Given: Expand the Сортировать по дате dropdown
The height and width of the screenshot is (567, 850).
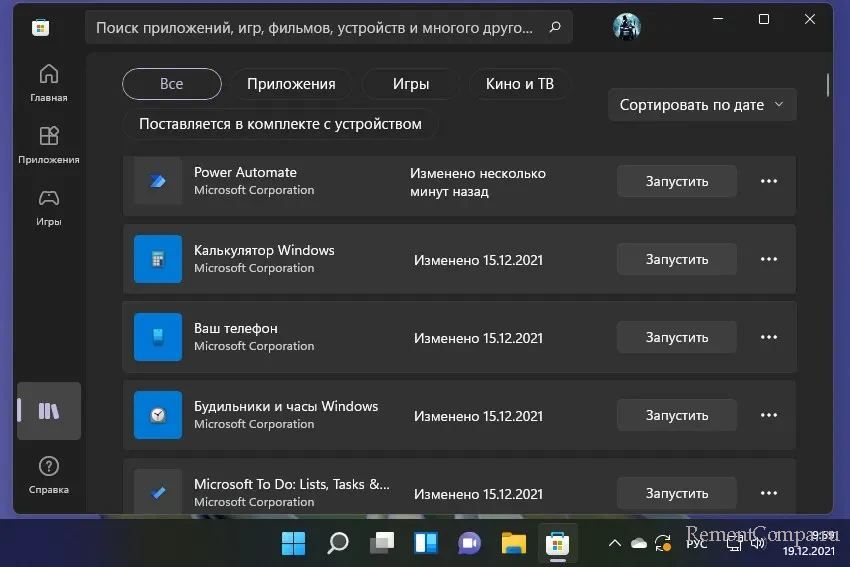Looking at the screenshot, I should point(702,104).
